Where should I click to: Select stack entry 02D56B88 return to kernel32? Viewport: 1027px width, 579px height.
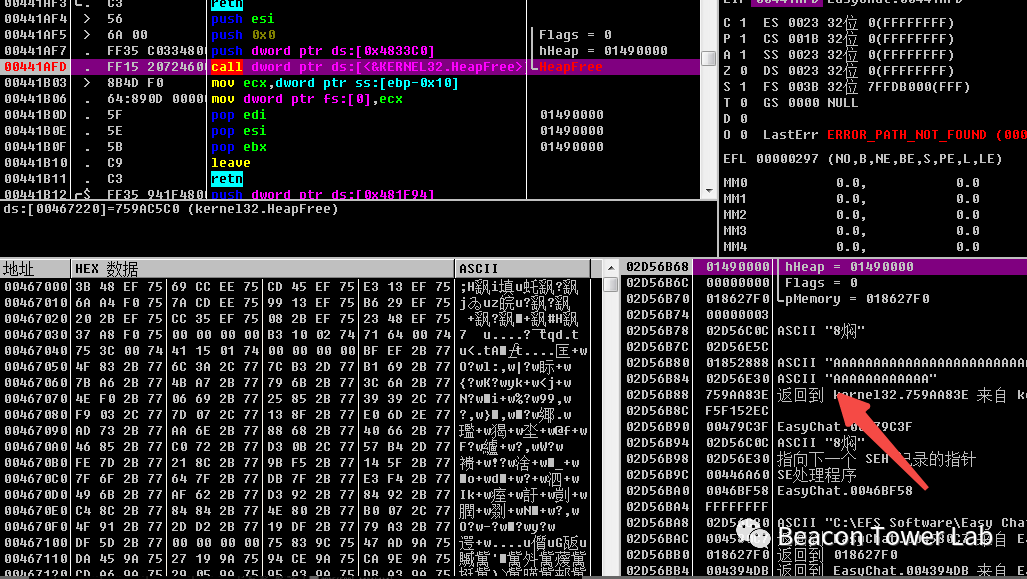pyautogui.click(x=824, y=395)
